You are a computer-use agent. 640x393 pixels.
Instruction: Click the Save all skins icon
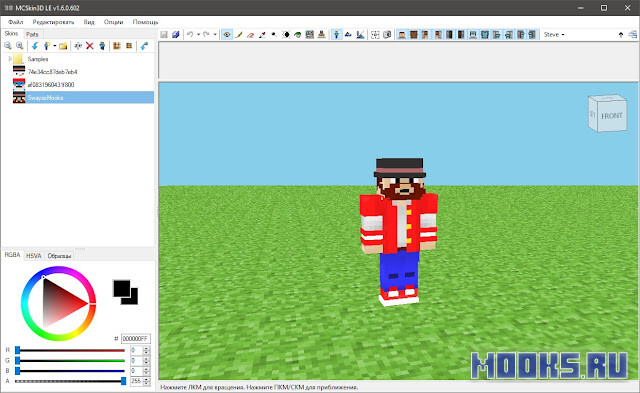point(176,35)
